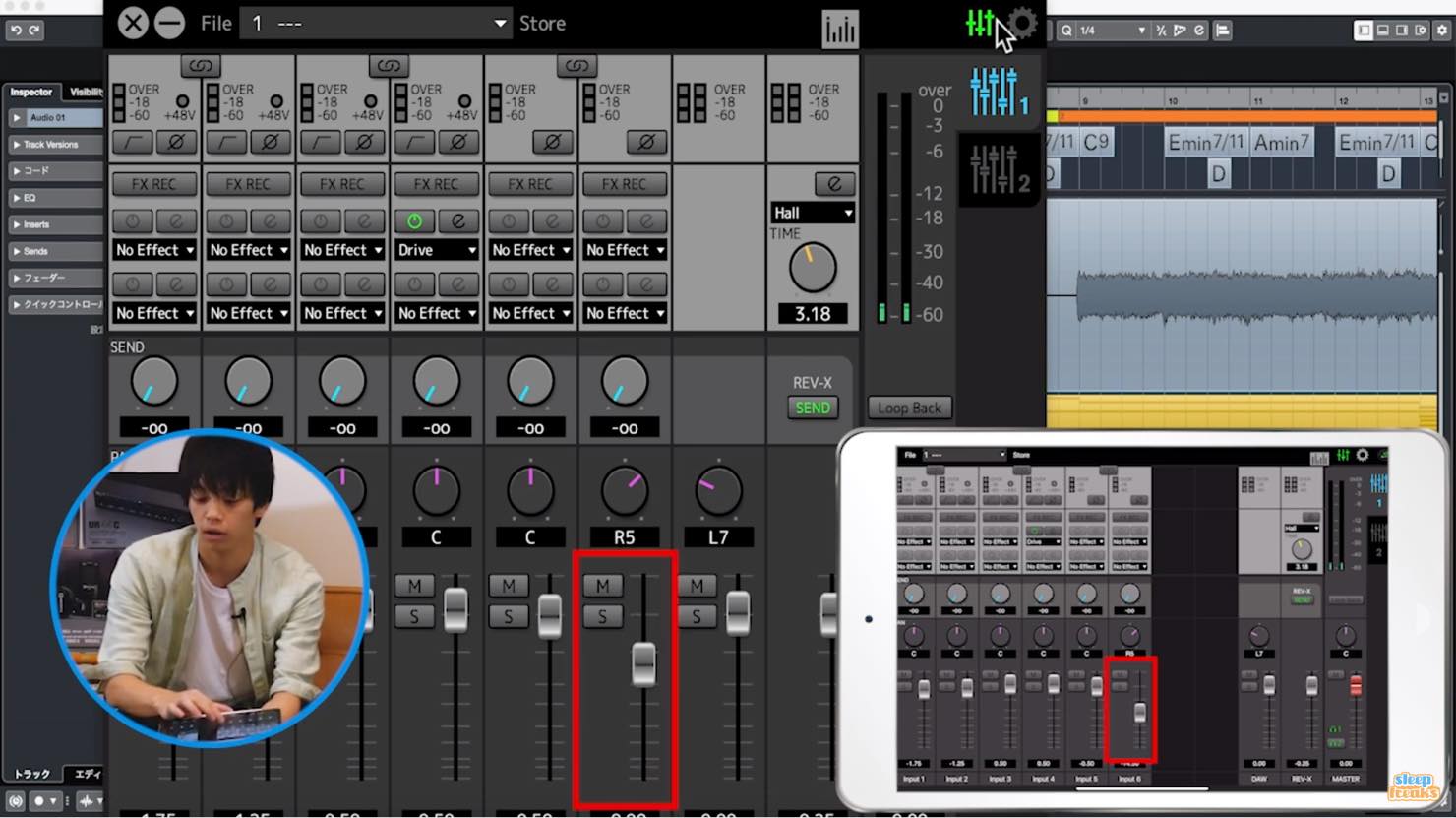Screen dimensions: 1456x818
Task: Select Mix 2 faders icon
Action: (999, 169)
